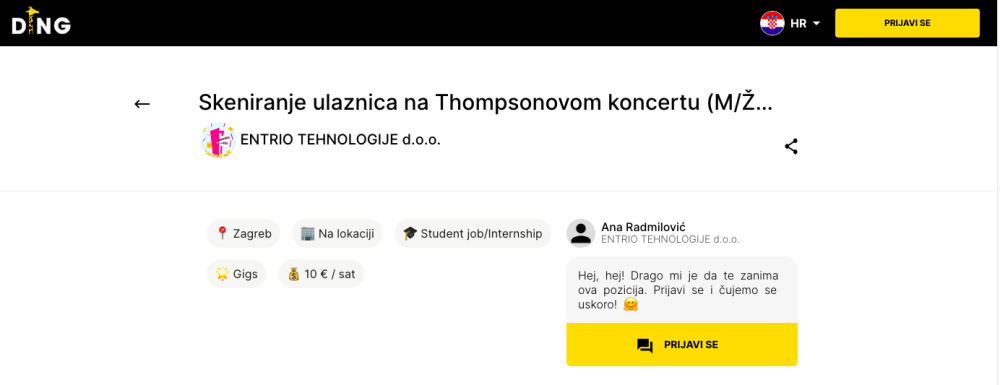Go back using the left arrow

(142, 104)
